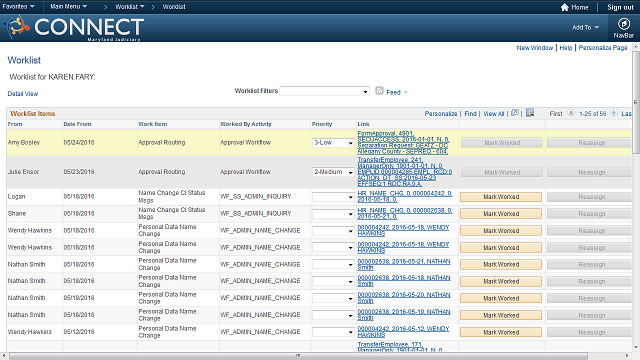Image resolution: width=640 pixels, height=360 pixels.
Task: Click Sign out
Action: pos(620,7)
